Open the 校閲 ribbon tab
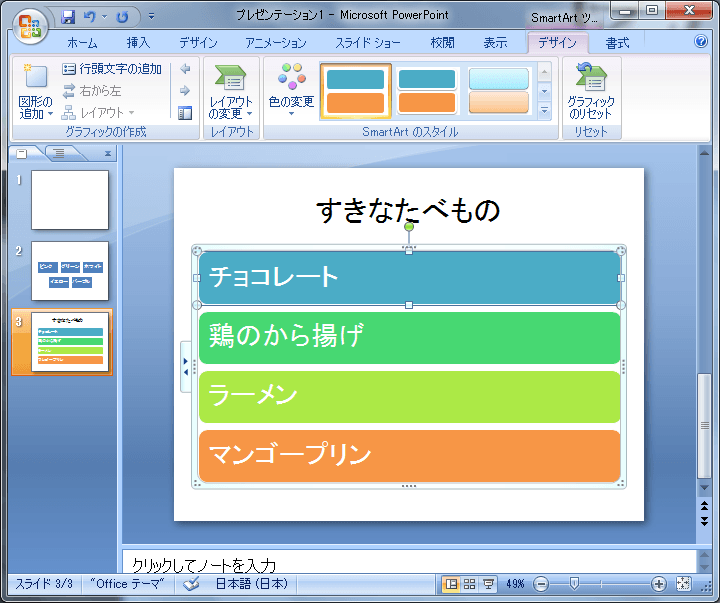720x603 pixels. (x=442, y=43)
